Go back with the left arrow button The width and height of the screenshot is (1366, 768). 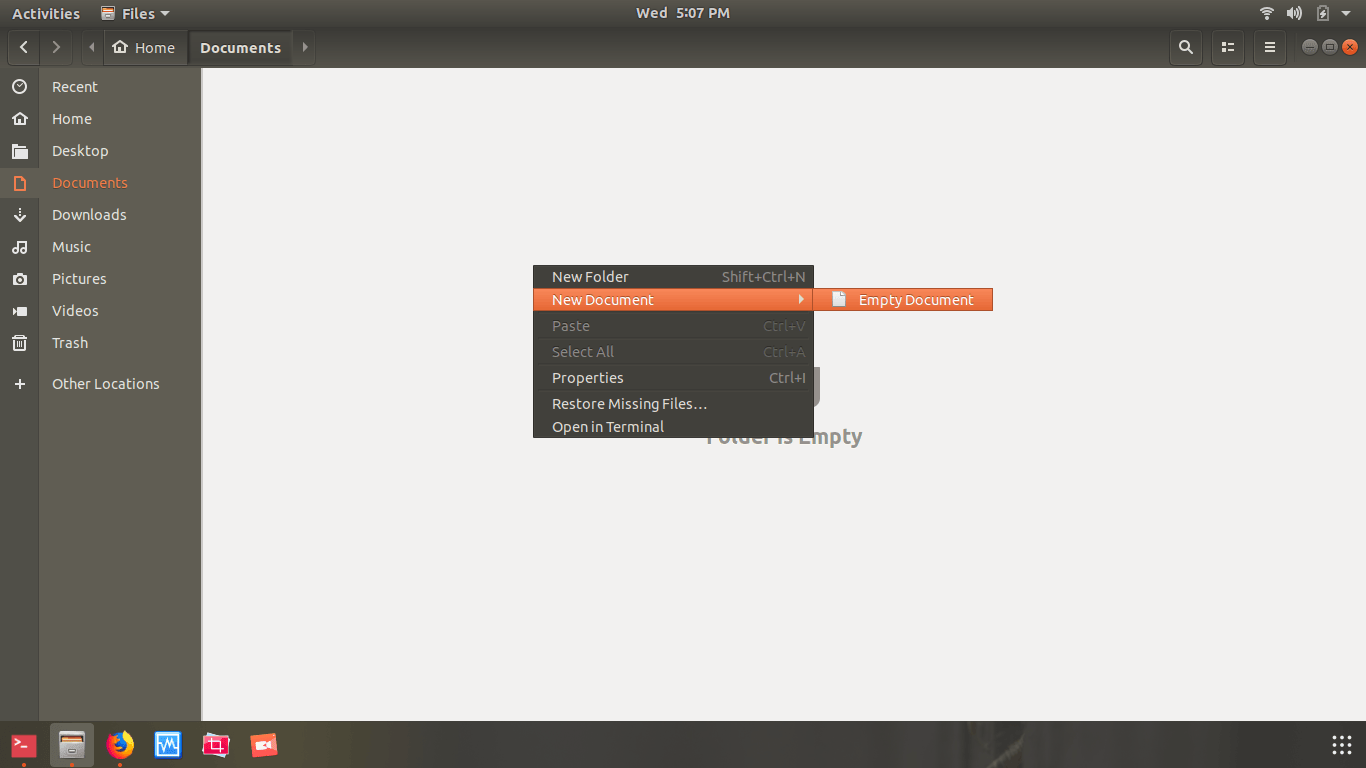[24, 47]
